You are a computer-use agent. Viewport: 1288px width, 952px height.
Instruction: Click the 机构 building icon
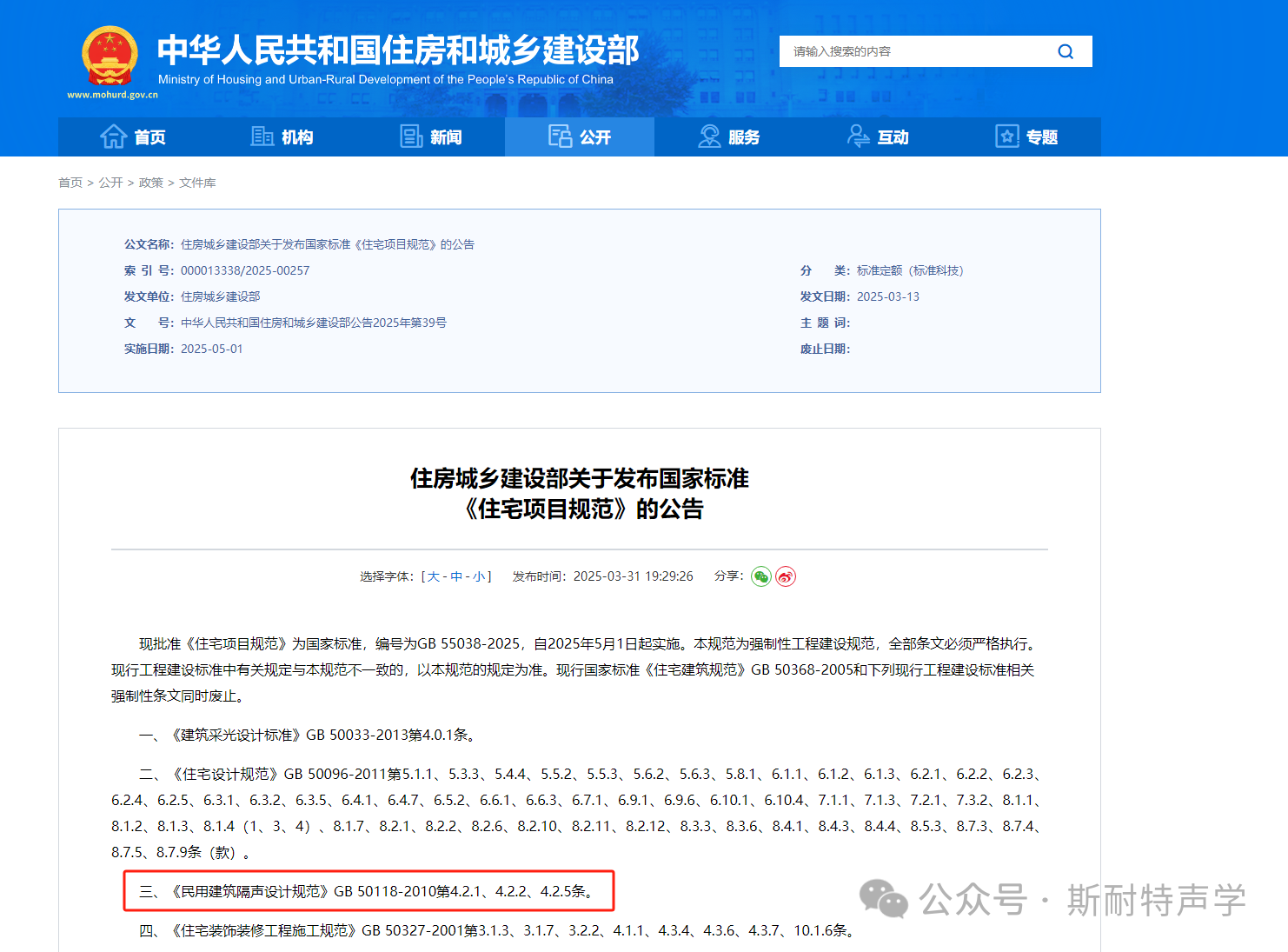262,136
